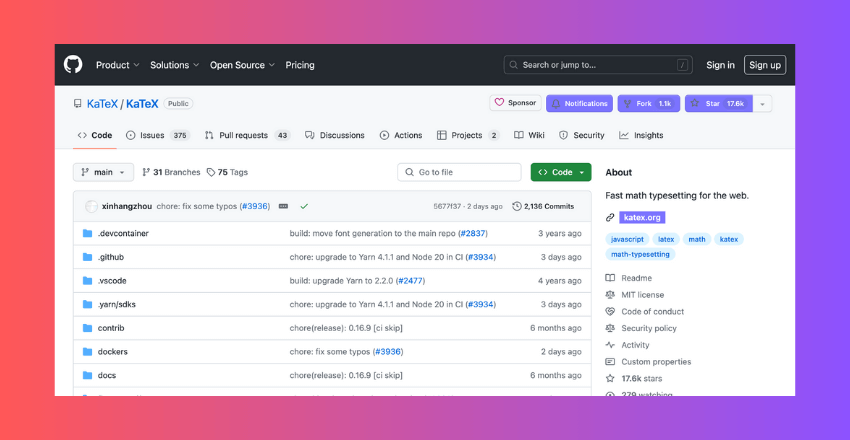View the 75 Tags link
The image size is (850, 440).
[227, 172]
